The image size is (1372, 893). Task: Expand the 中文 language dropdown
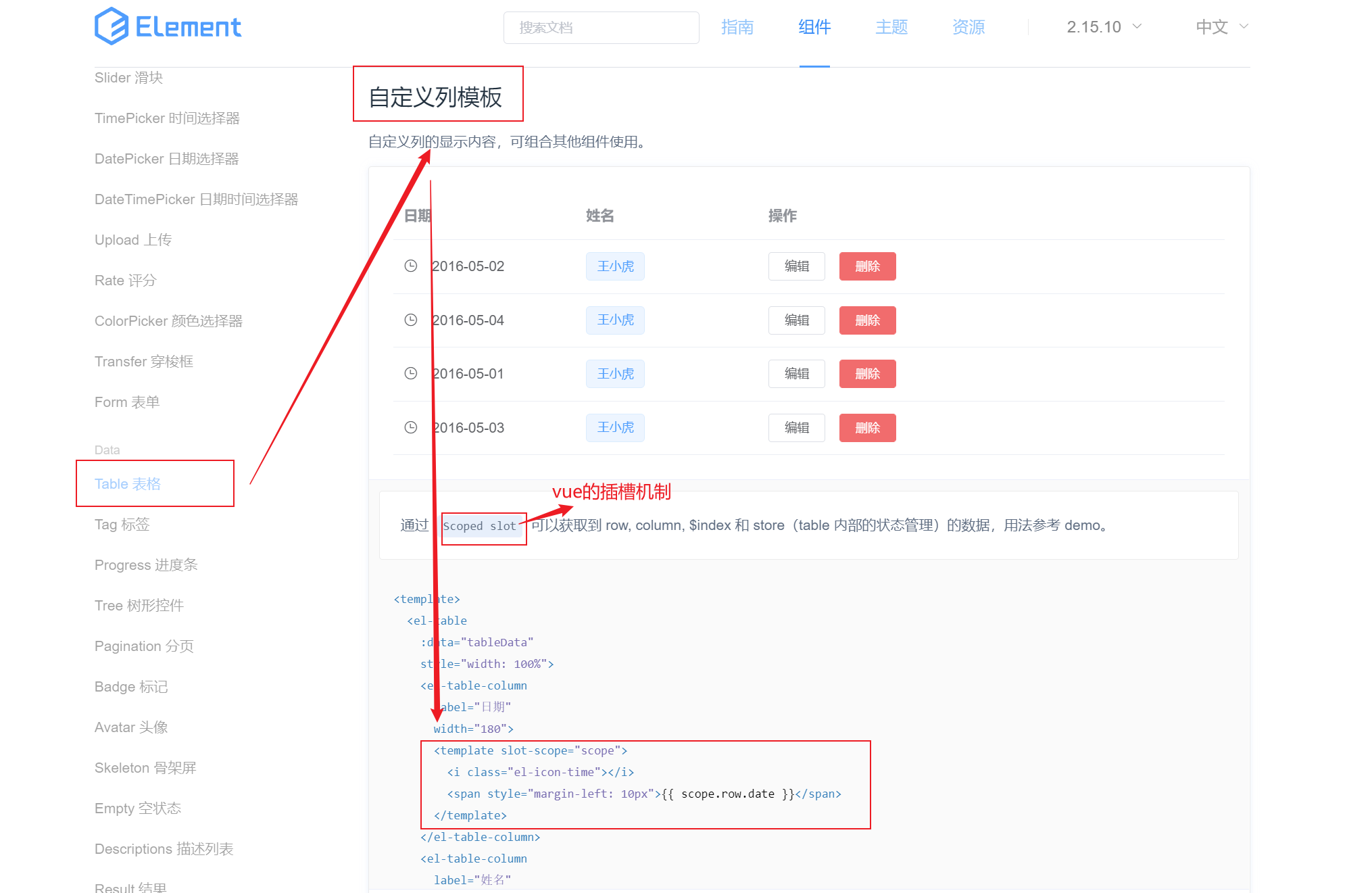tap(1212, 27)
